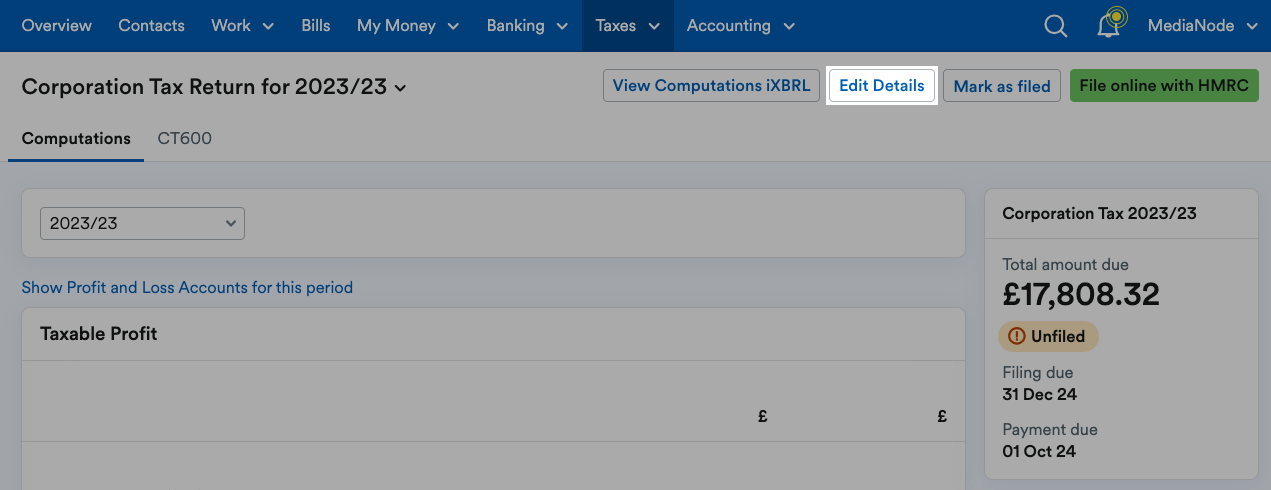Click the Corporation Tax 2023/23 panel title
The width and height of the screenshot is (1271, 490).
click(x=1099, y=213)
